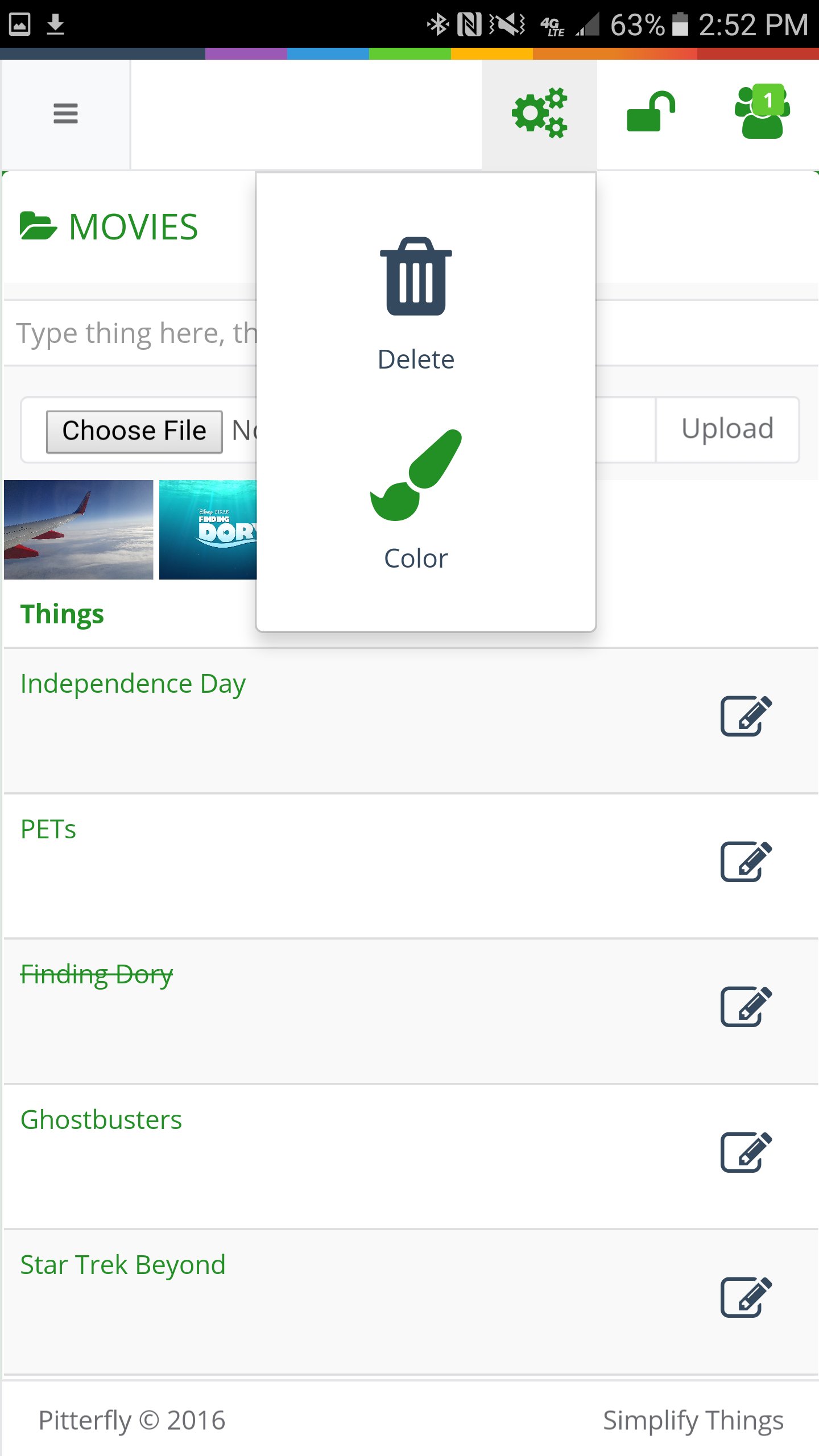Toggle completion of Finding Dory text

[x=97, y=974]
